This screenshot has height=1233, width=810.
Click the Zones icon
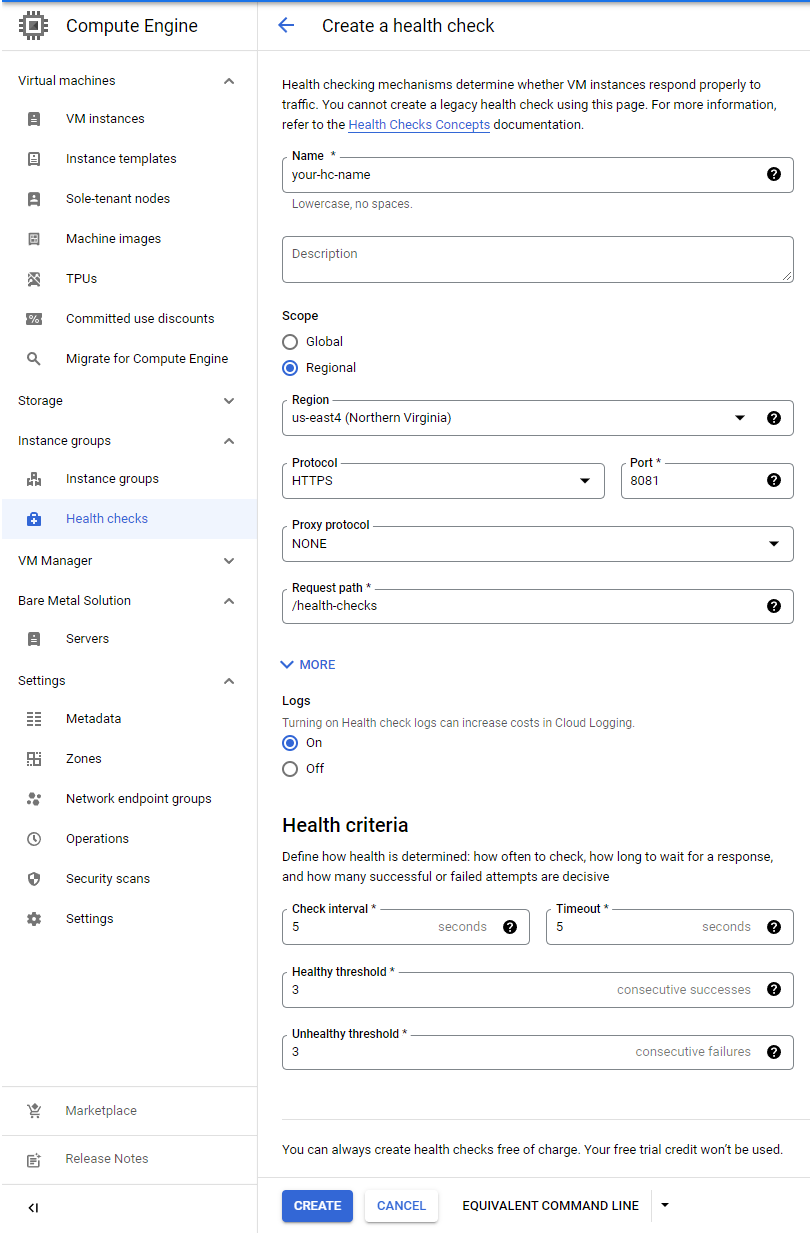point(34,759)
